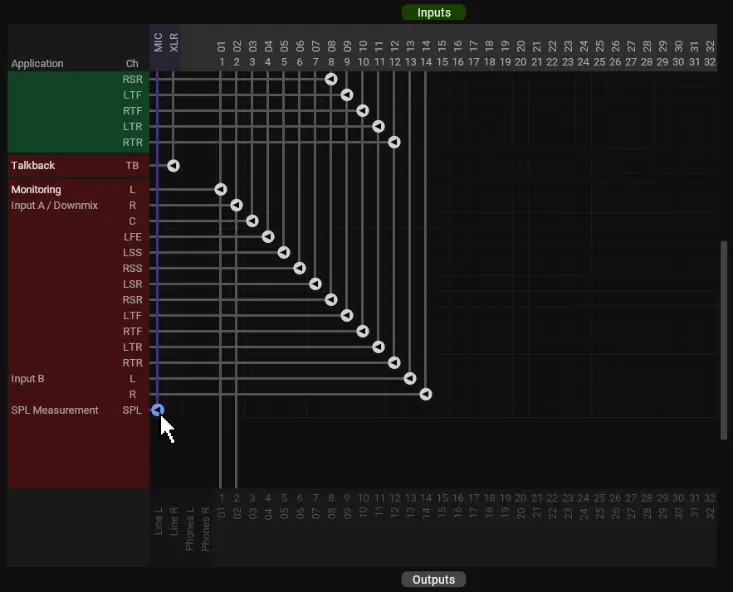Viewport: 733px width, 592px height.
Task: Click the vertical scrollbar on the right
Action: [725, 340]
